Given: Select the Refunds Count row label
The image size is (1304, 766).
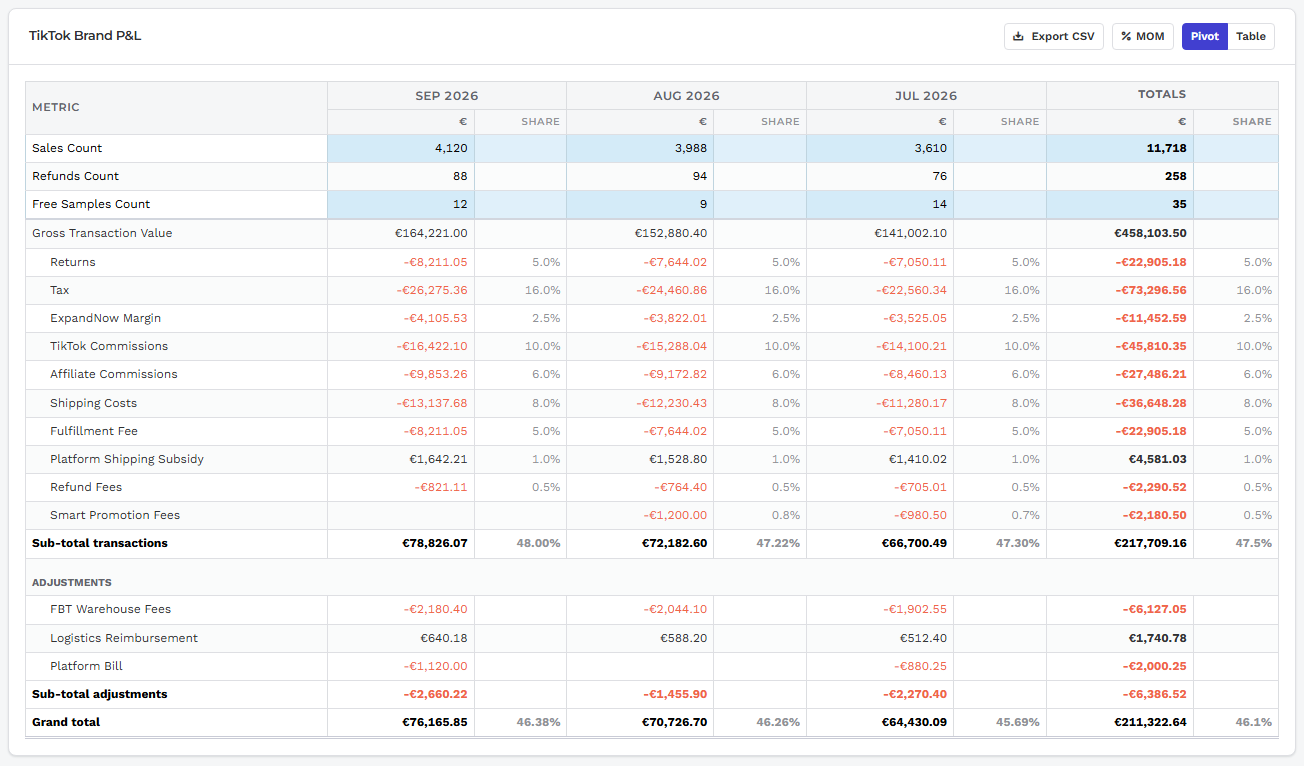Looking at the screenshot, I should coord(75,176).
